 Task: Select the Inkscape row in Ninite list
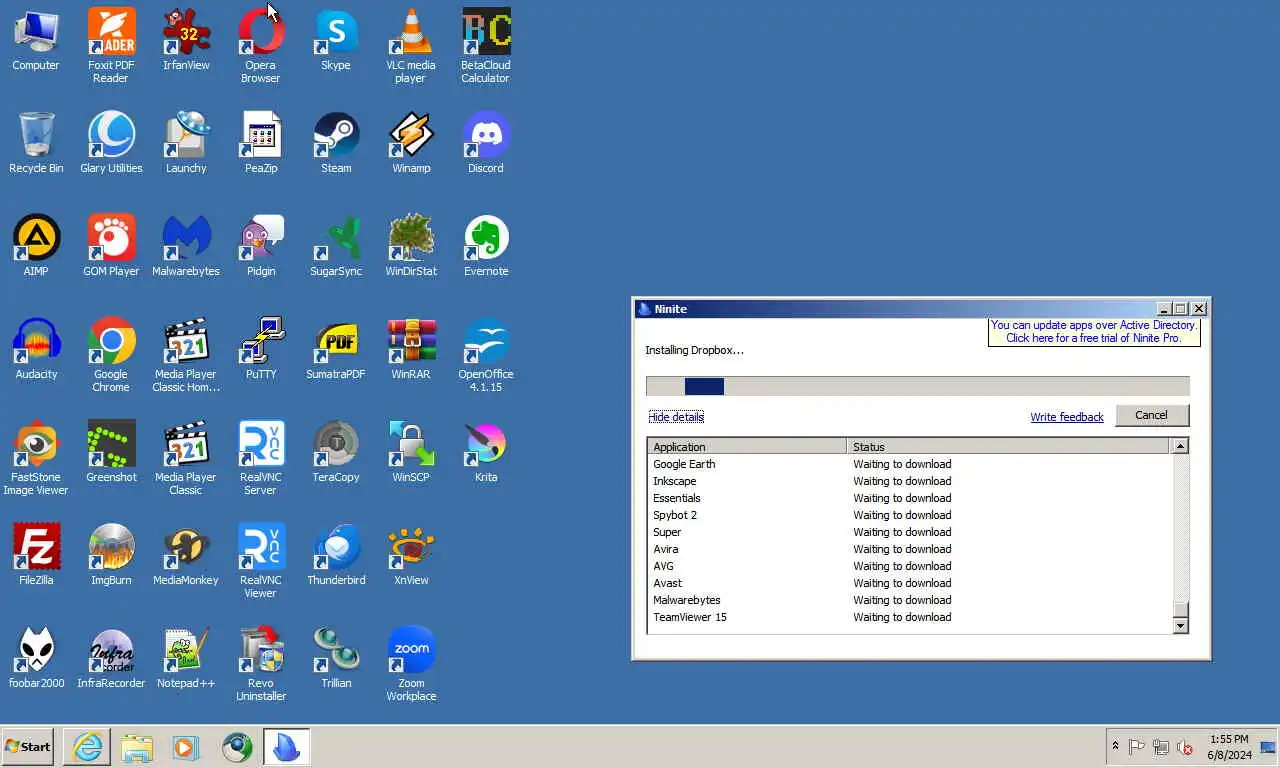click(909, 481)
